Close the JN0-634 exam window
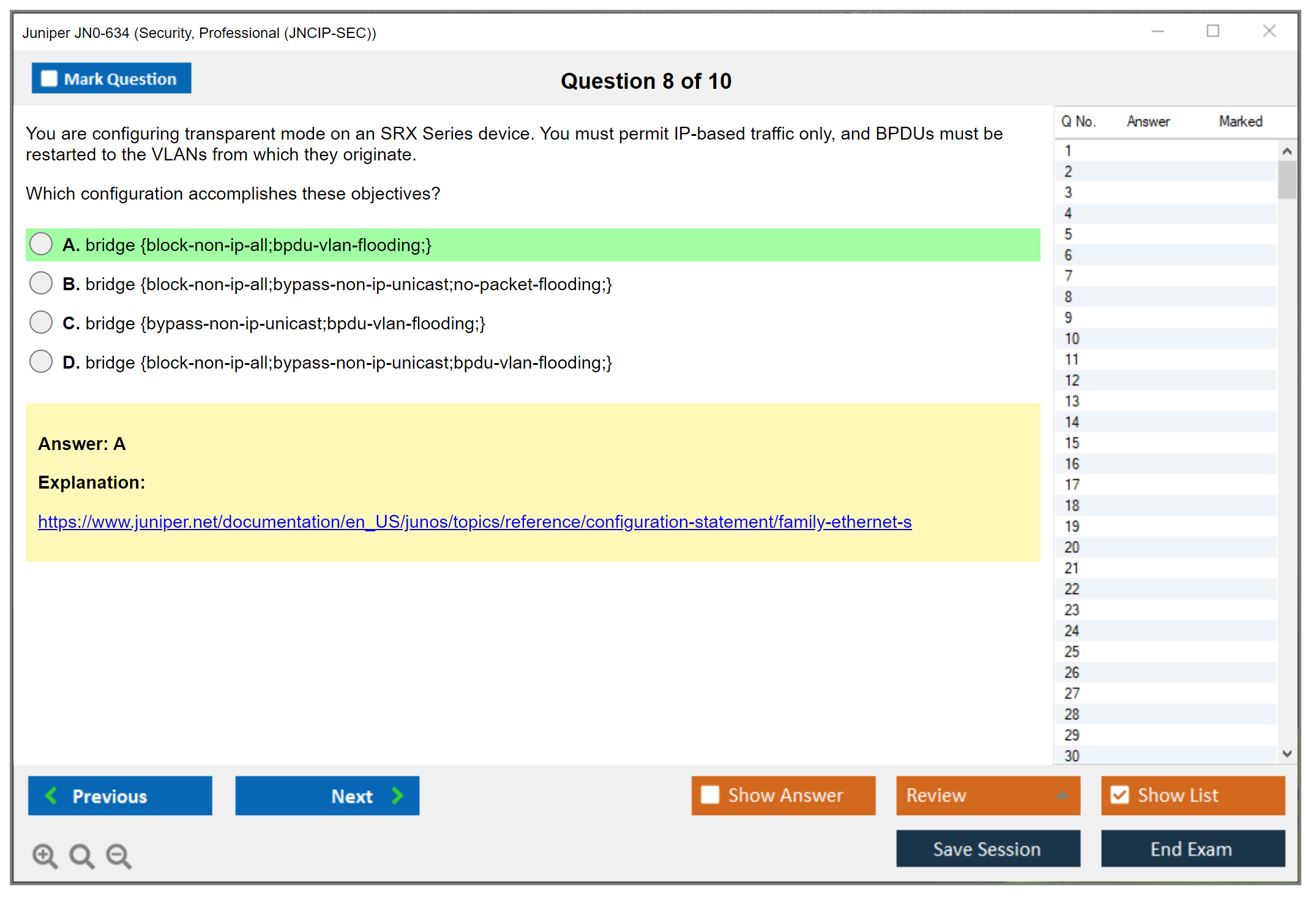1316x900 pixels. 1269,31
